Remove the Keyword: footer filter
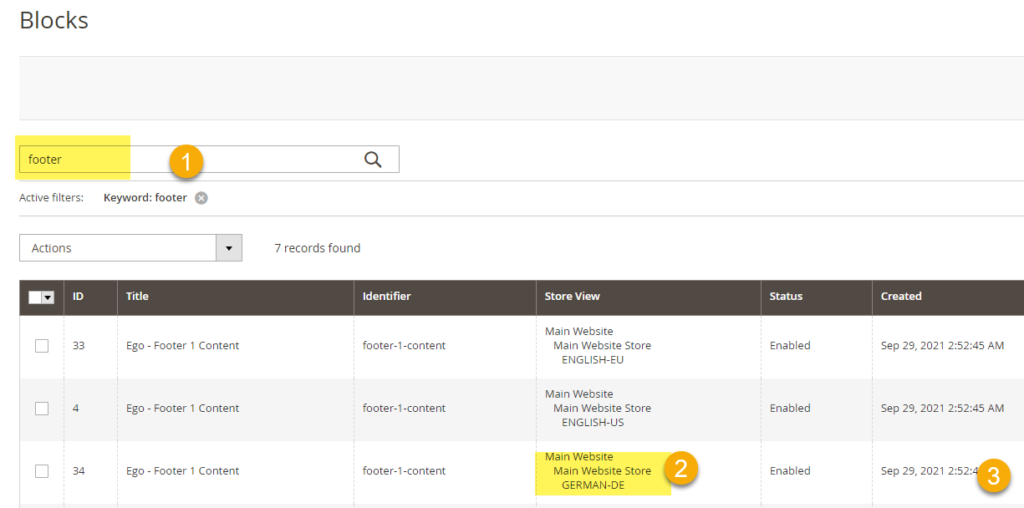The width and height of the screenshot is (1024, 508). coord(201,198)
